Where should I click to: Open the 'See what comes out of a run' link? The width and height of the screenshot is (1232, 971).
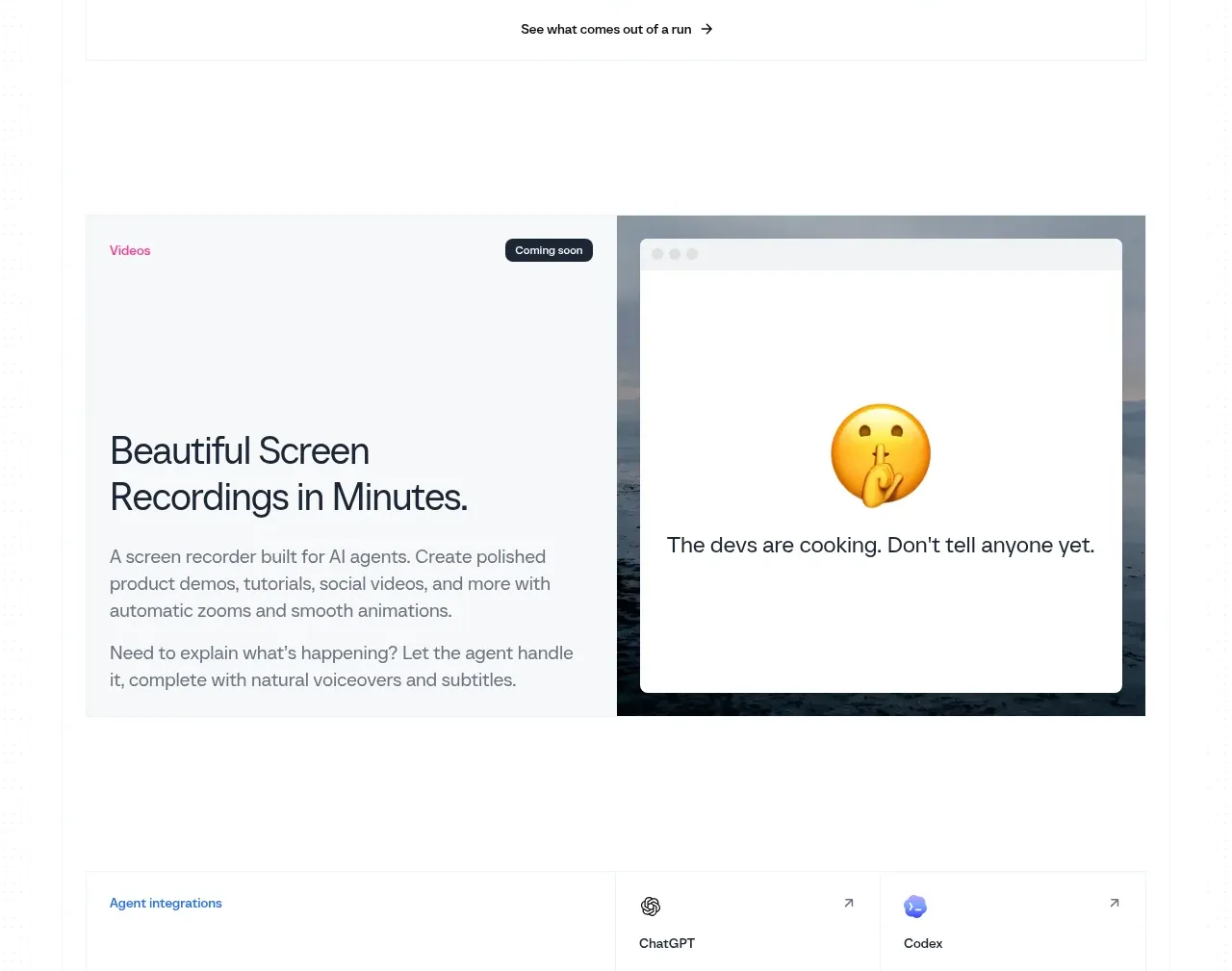coord(616,29)
